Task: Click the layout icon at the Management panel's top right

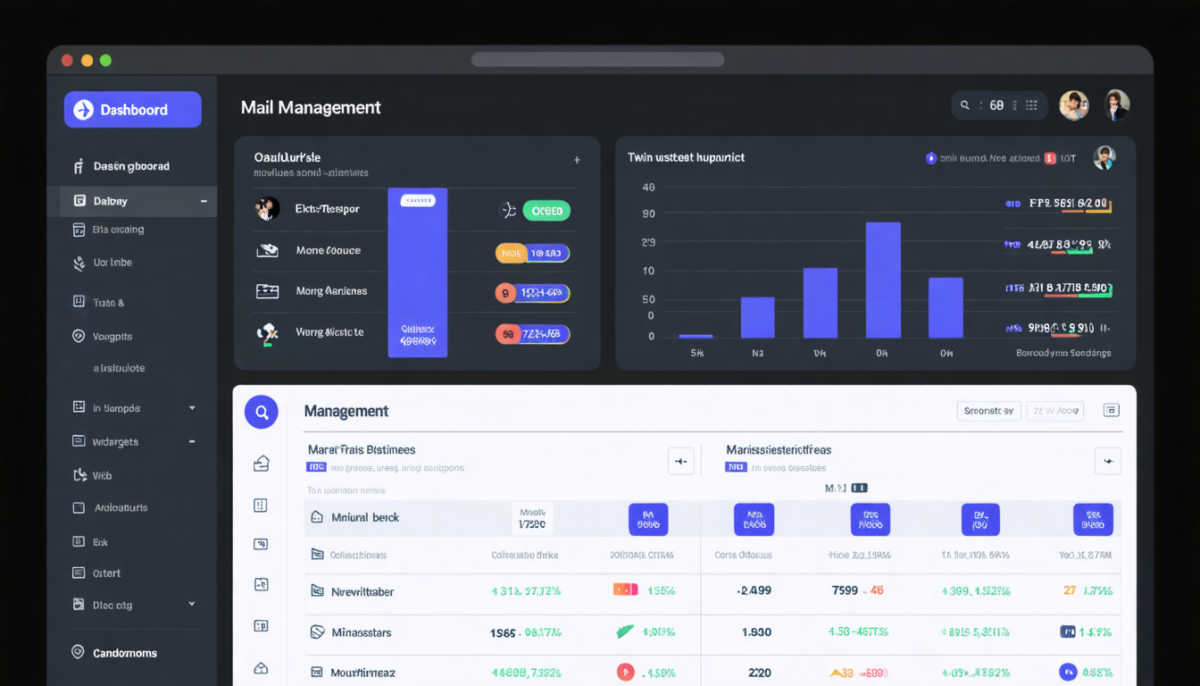Action: 1111,410
